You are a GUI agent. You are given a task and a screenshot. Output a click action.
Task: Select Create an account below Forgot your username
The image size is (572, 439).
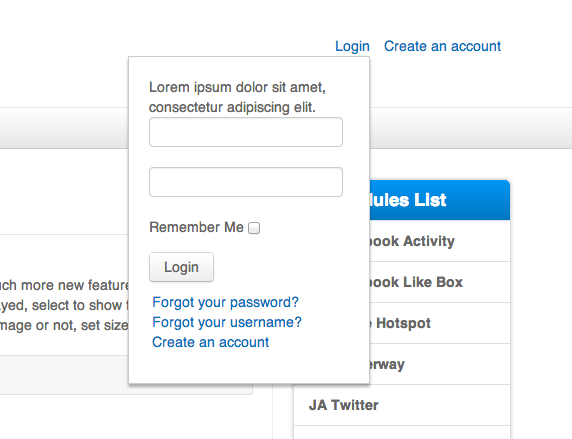coord(210,342)
